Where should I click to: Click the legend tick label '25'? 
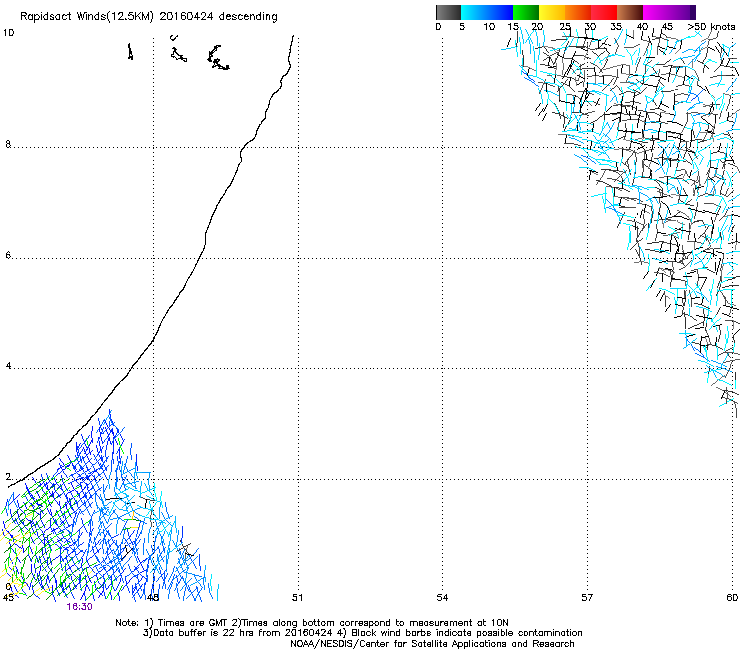[565, 27]
